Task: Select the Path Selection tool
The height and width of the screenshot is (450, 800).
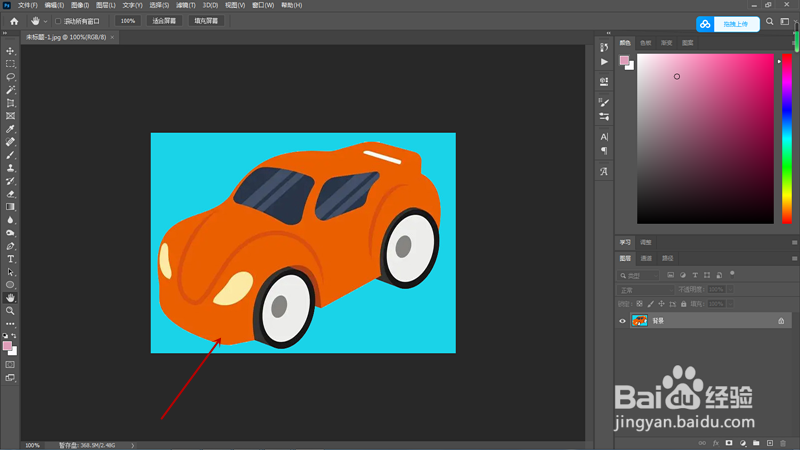Action: click(x=10, y=272)
